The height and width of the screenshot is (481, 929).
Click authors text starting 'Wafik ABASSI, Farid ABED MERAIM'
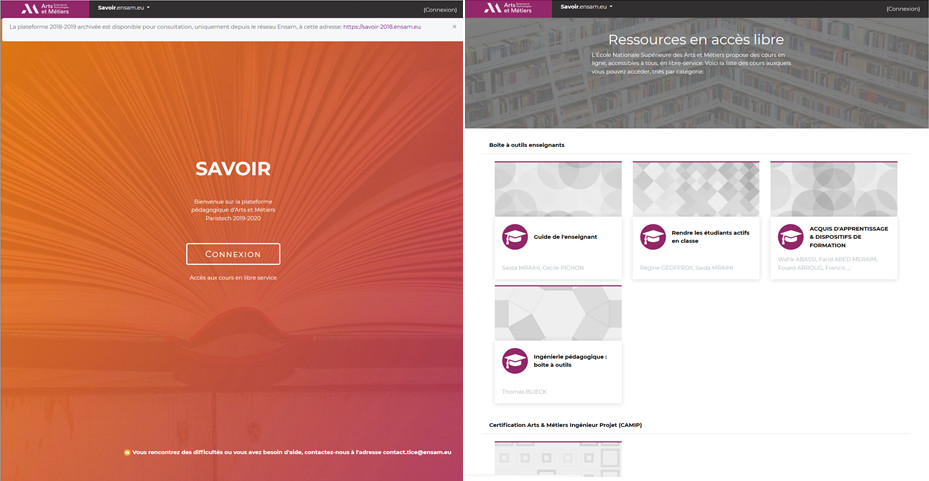point(827,264)
